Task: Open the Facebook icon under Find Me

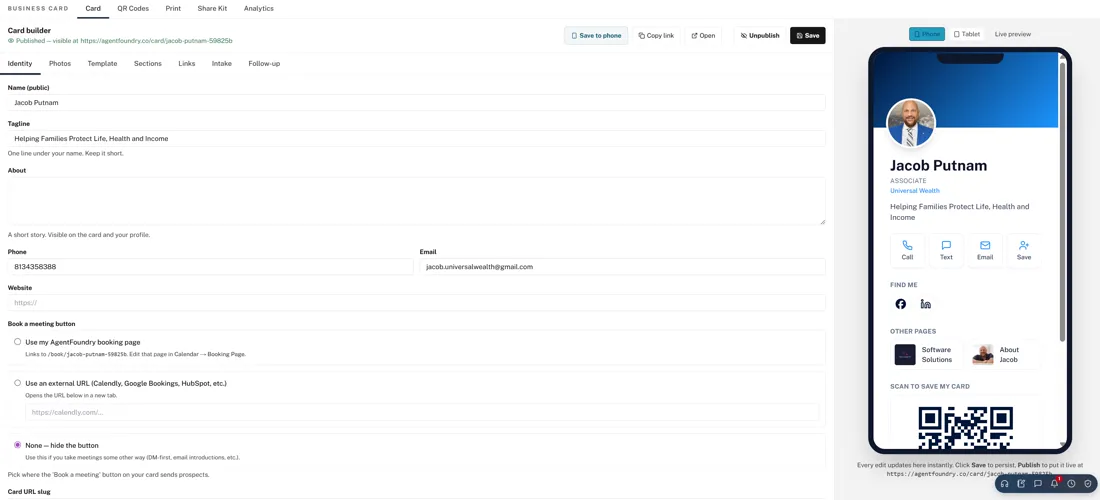Action: click(x=901, y=304)
